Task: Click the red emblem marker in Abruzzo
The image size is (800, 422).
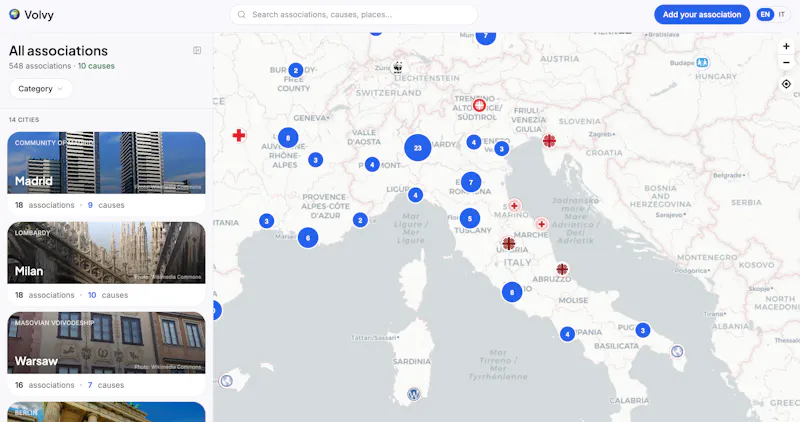Action: click(x=562, y=269)
